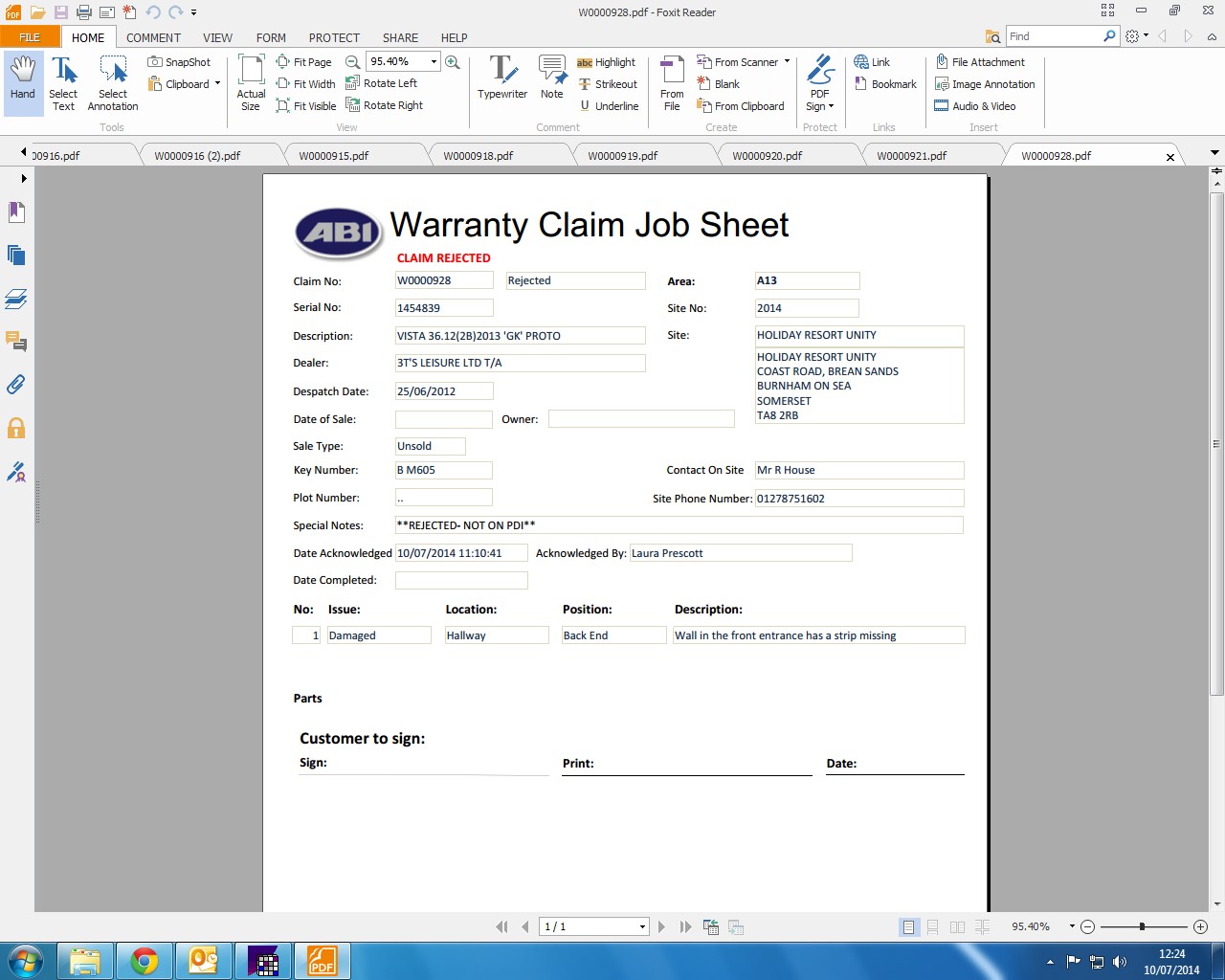The image size is (1225, 980).
Task: Open the Attachments side panel
Action: pos(16,385)
